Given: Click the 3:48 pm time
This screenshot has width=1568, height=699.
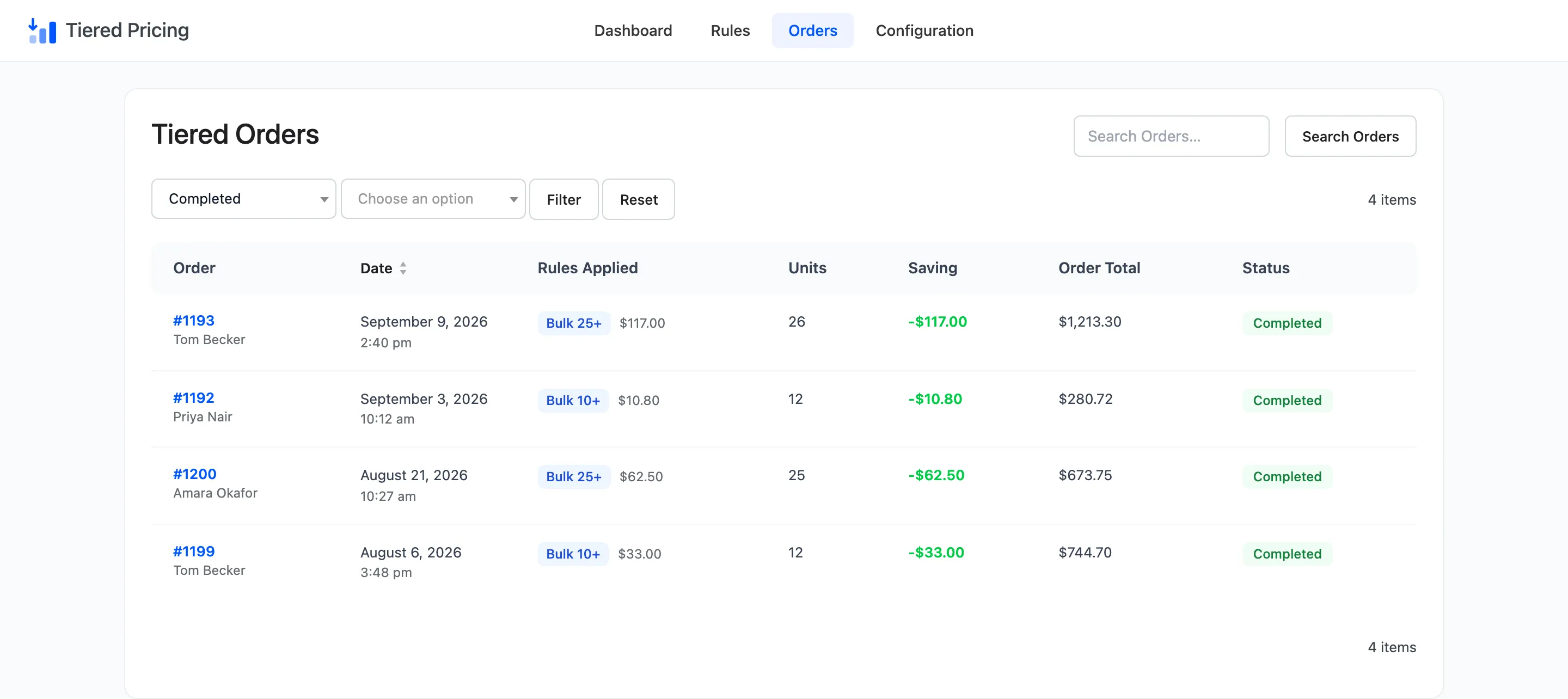Looking at the screenshot, I should tap(386, 572).
